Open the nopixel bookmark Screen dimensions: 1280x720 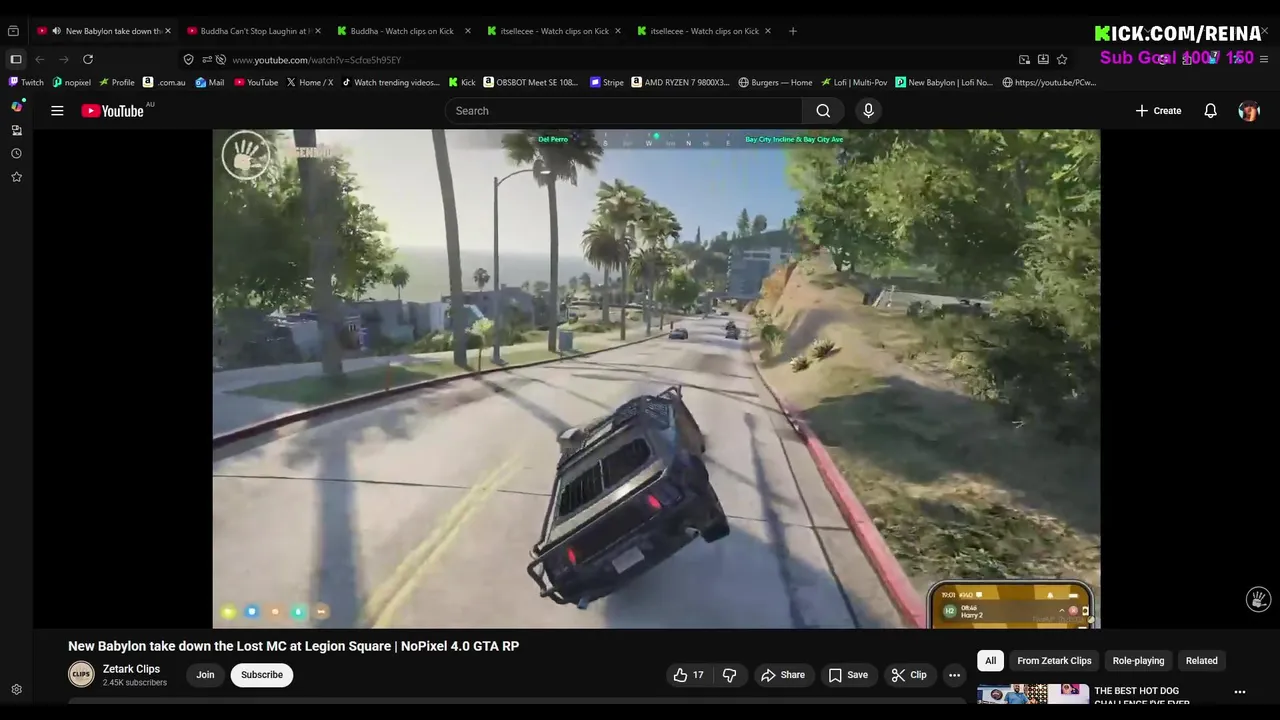71,82
